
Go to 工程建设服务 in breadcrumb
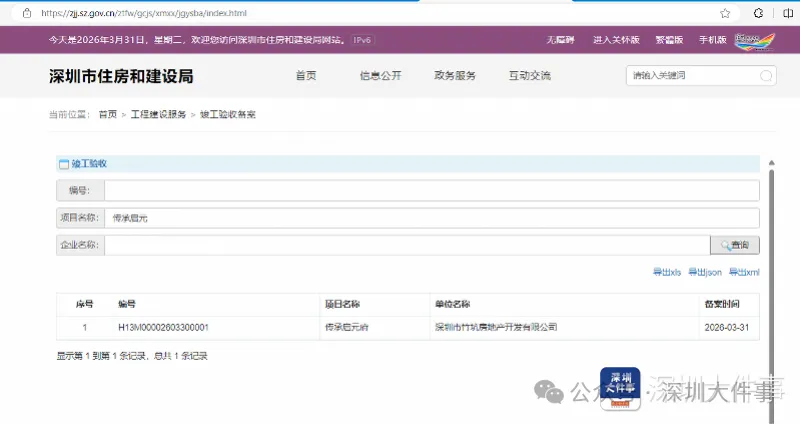click(158, 114)
